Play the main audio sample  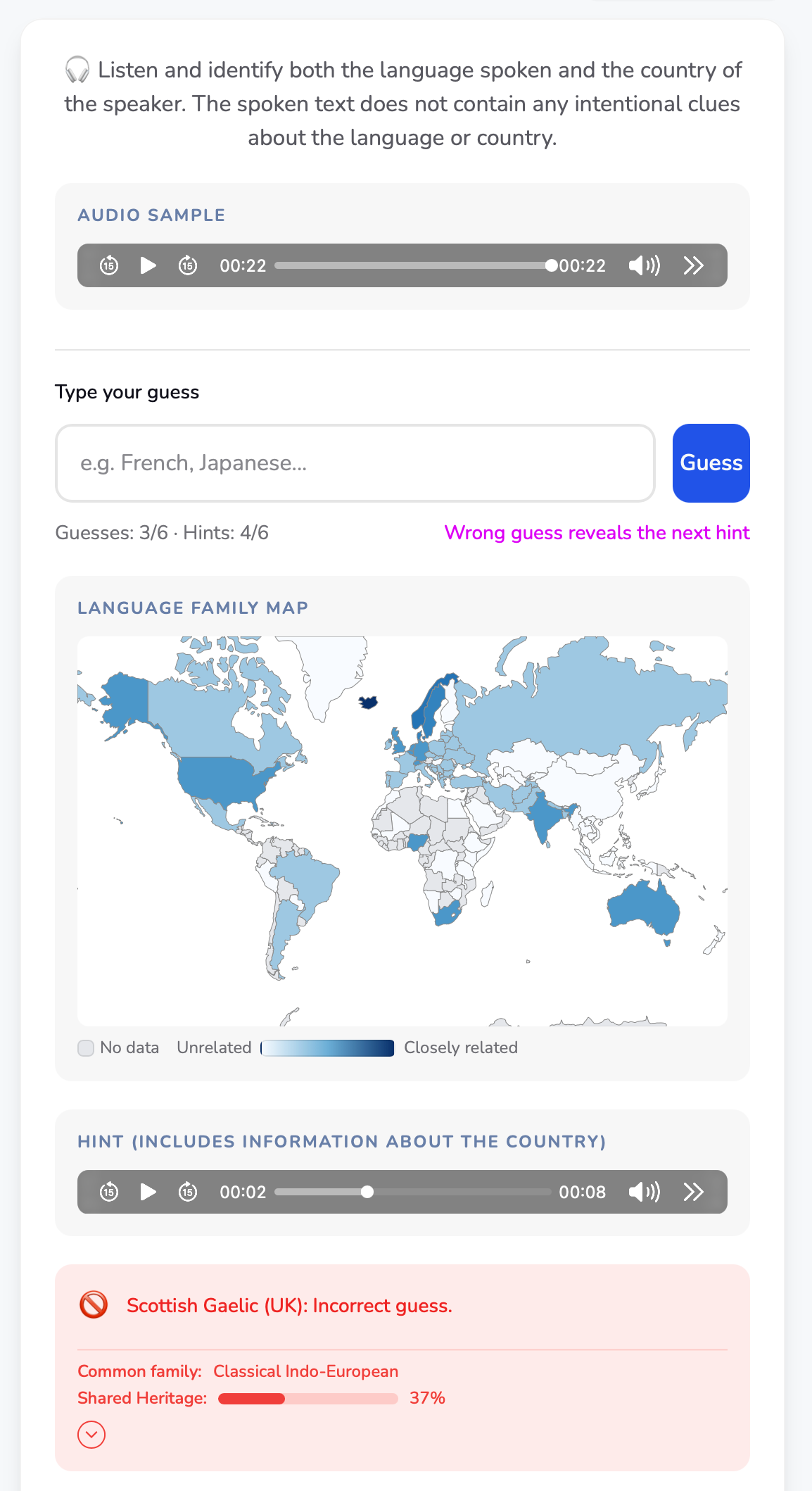(x=148, y=265)
